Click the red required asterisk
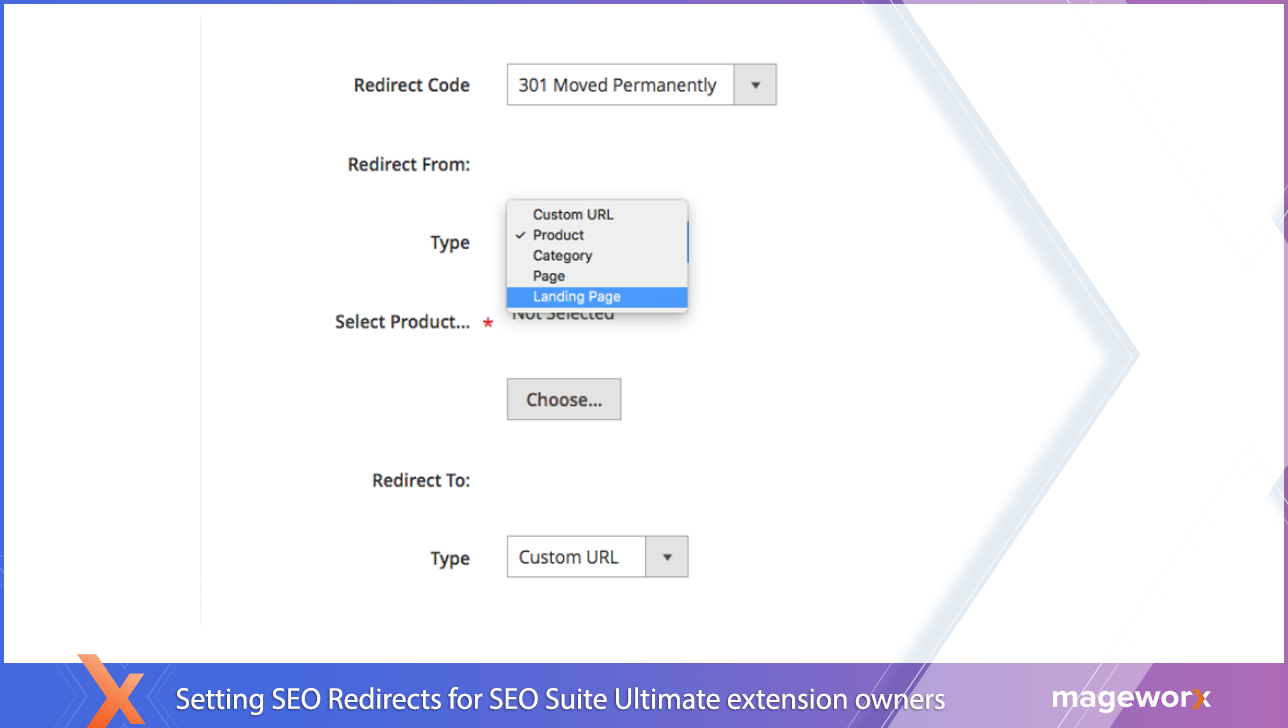 pos(488,323)
